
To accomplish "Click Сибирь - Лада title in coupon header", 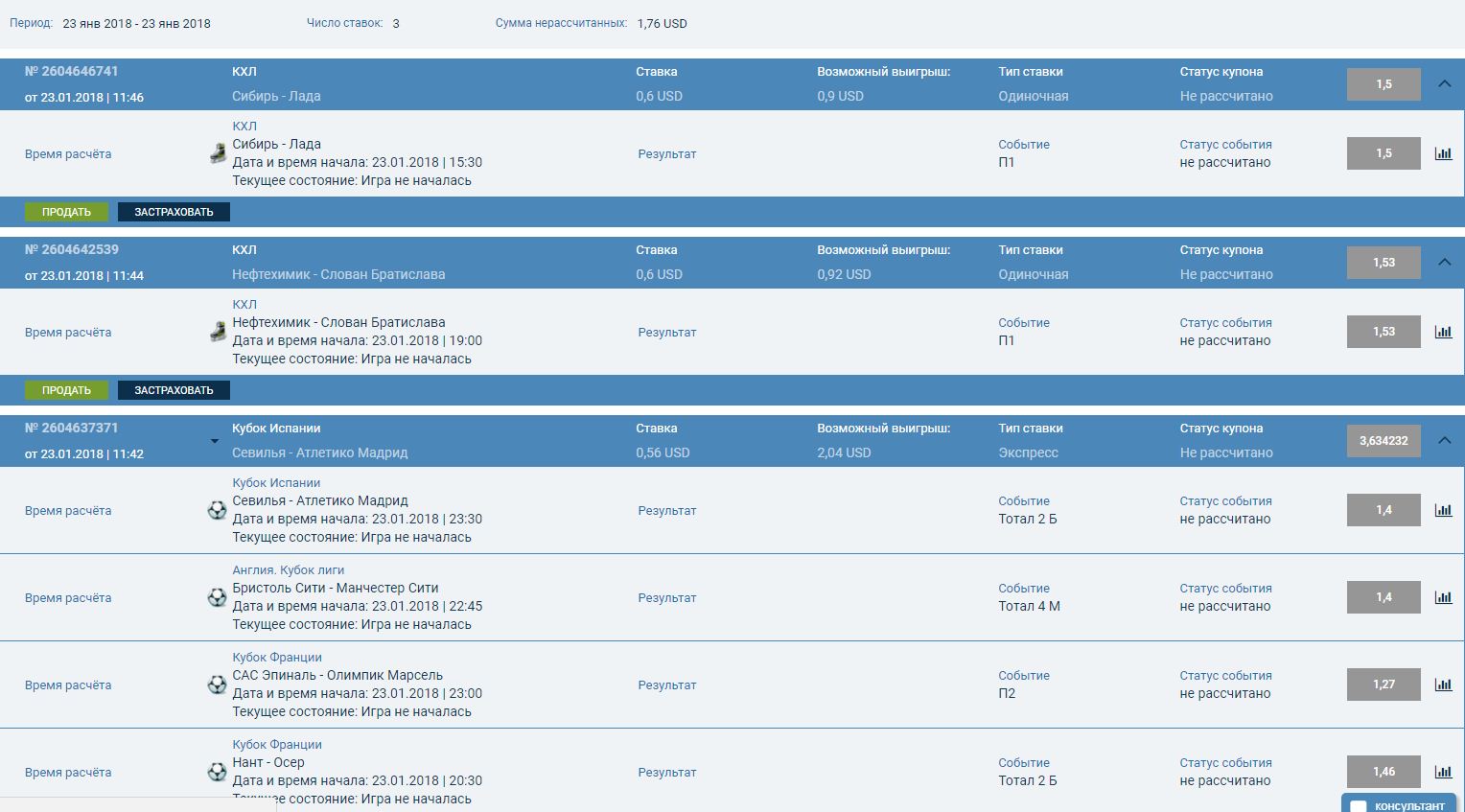I will click(276, 96).
